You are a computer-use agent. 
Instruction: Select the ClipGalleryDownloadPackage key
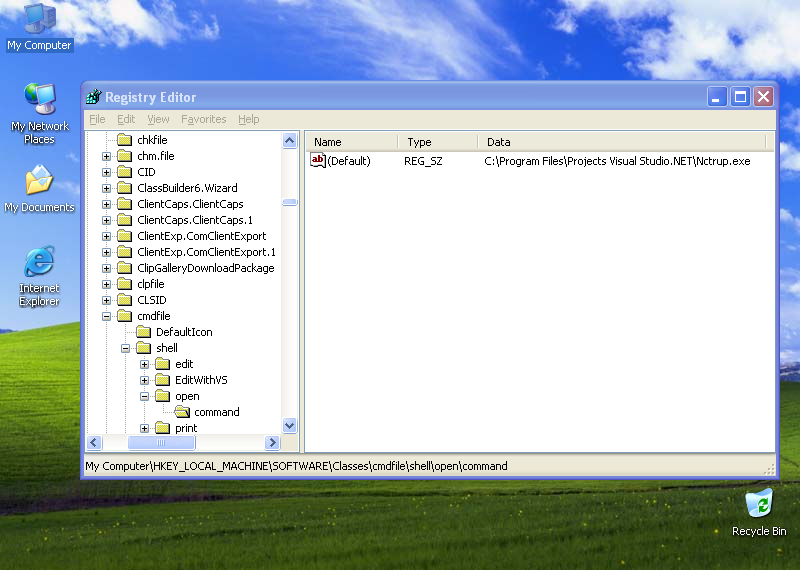coord(205,268)
